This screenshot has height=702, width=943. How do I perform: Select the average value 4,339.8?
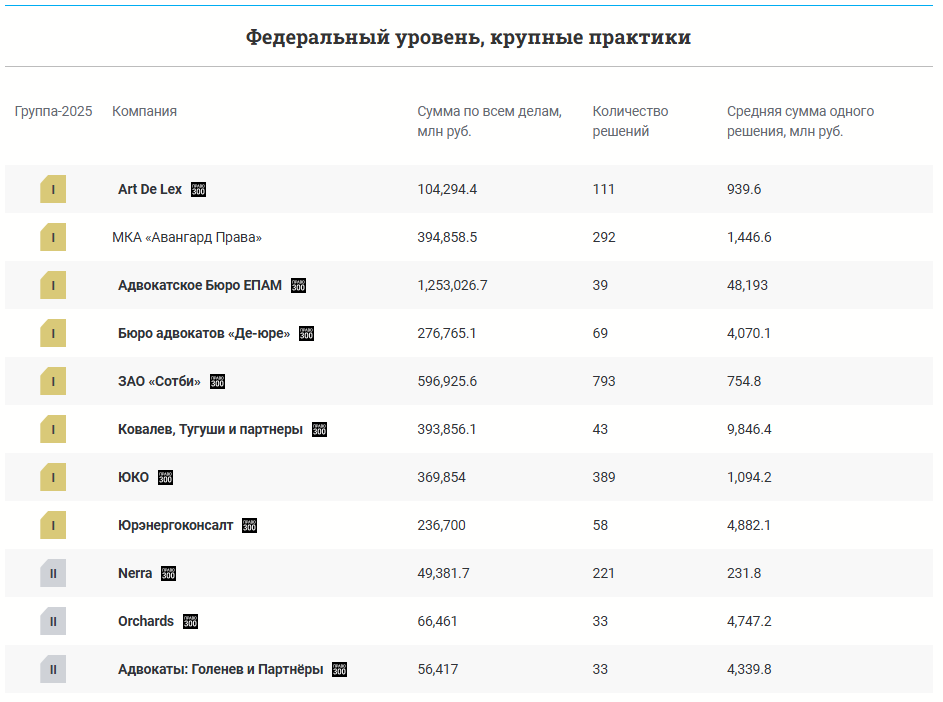tap(749, 670)
